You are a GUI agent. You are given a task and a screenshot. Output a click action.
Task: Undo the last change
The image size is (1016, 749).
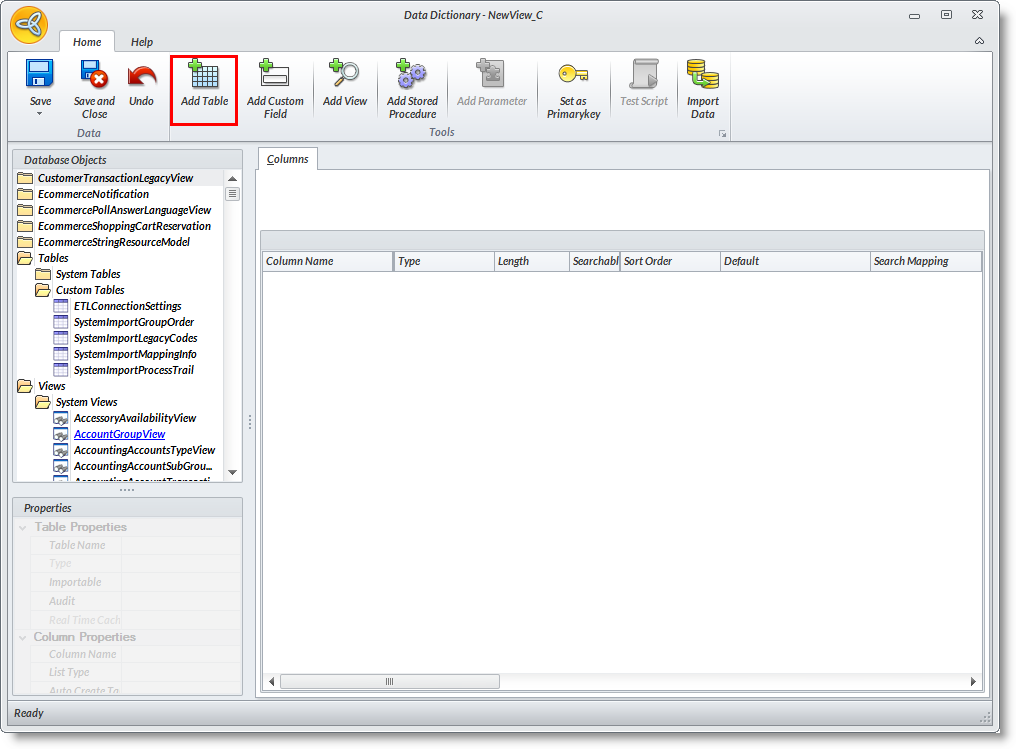tap(142, 76)
